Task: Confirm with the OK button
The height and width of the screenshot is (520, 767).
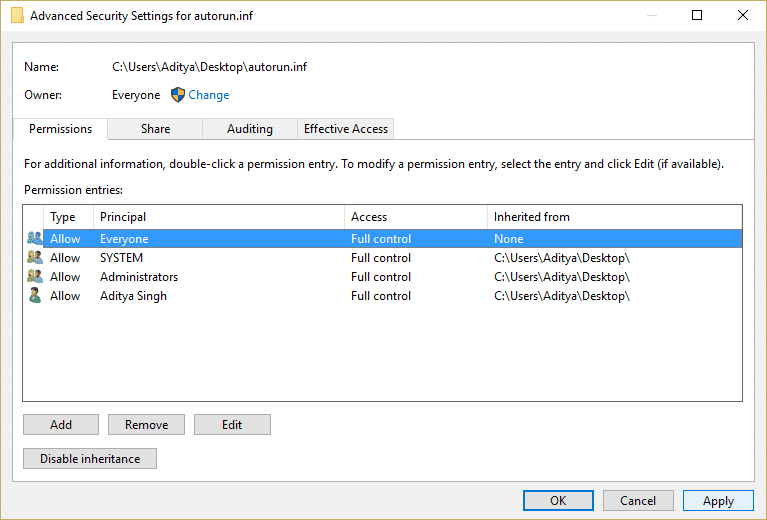Action: point(558,501)
